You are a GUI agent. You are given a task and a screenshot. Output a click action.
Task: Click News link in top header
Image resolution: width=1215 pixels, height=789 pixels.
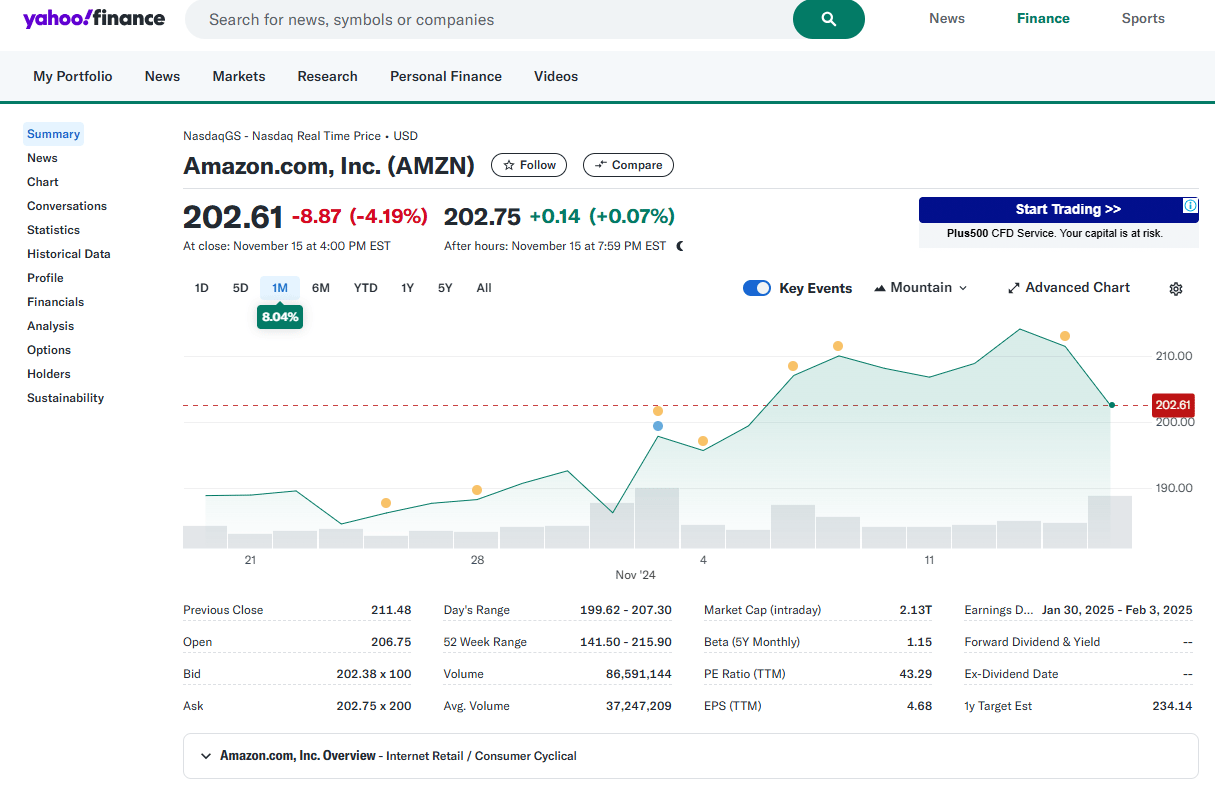coord(947,18)
